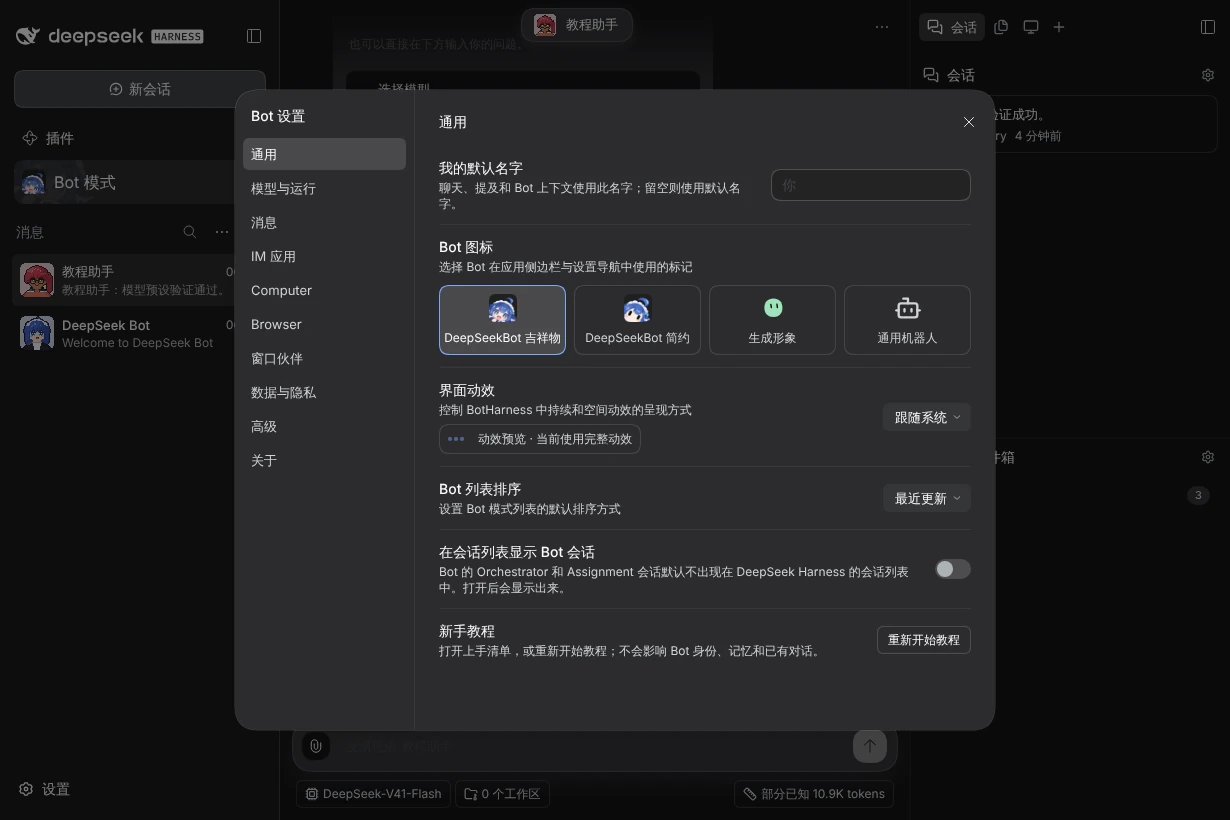This screenshot has width=1230, height=820.
Task: Open the 通用 settings section
Action: pos(324,154)
